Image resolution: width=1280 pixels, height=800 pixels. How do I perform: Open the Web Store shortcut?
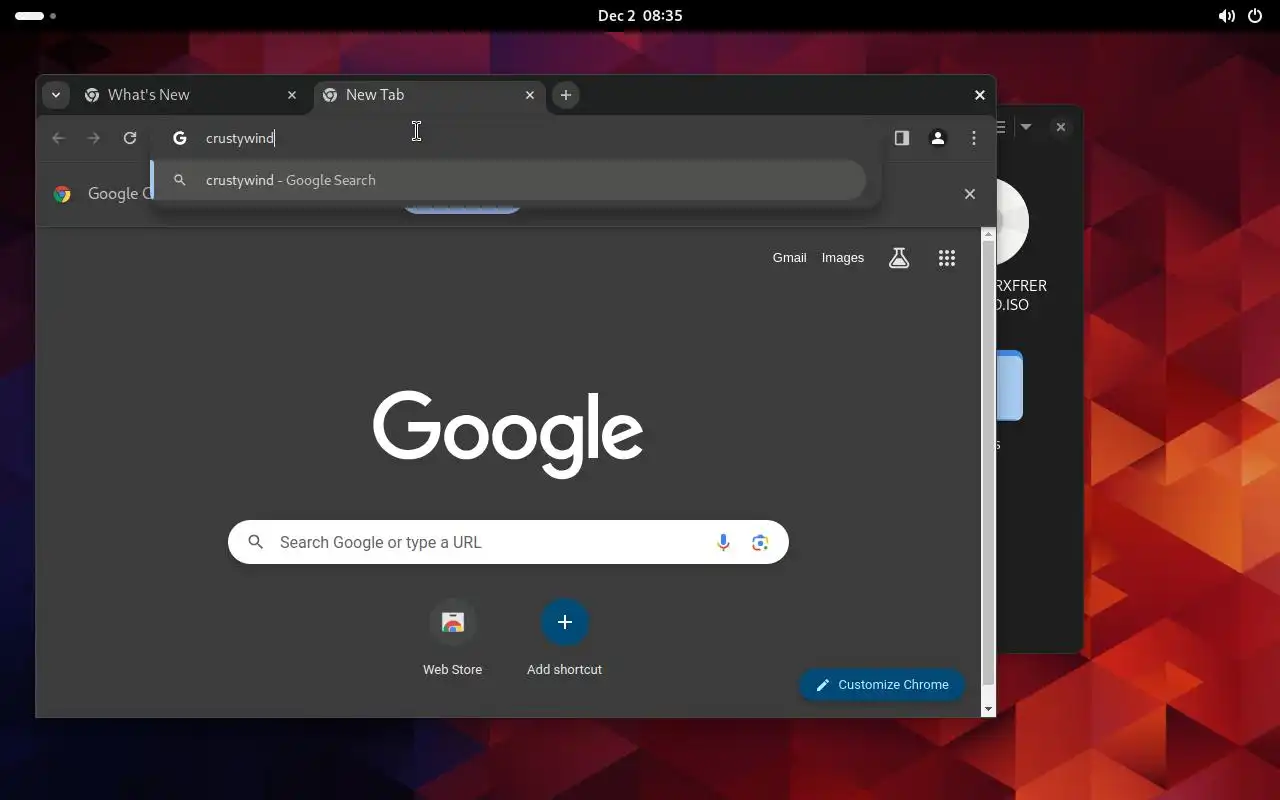point(453,640)
